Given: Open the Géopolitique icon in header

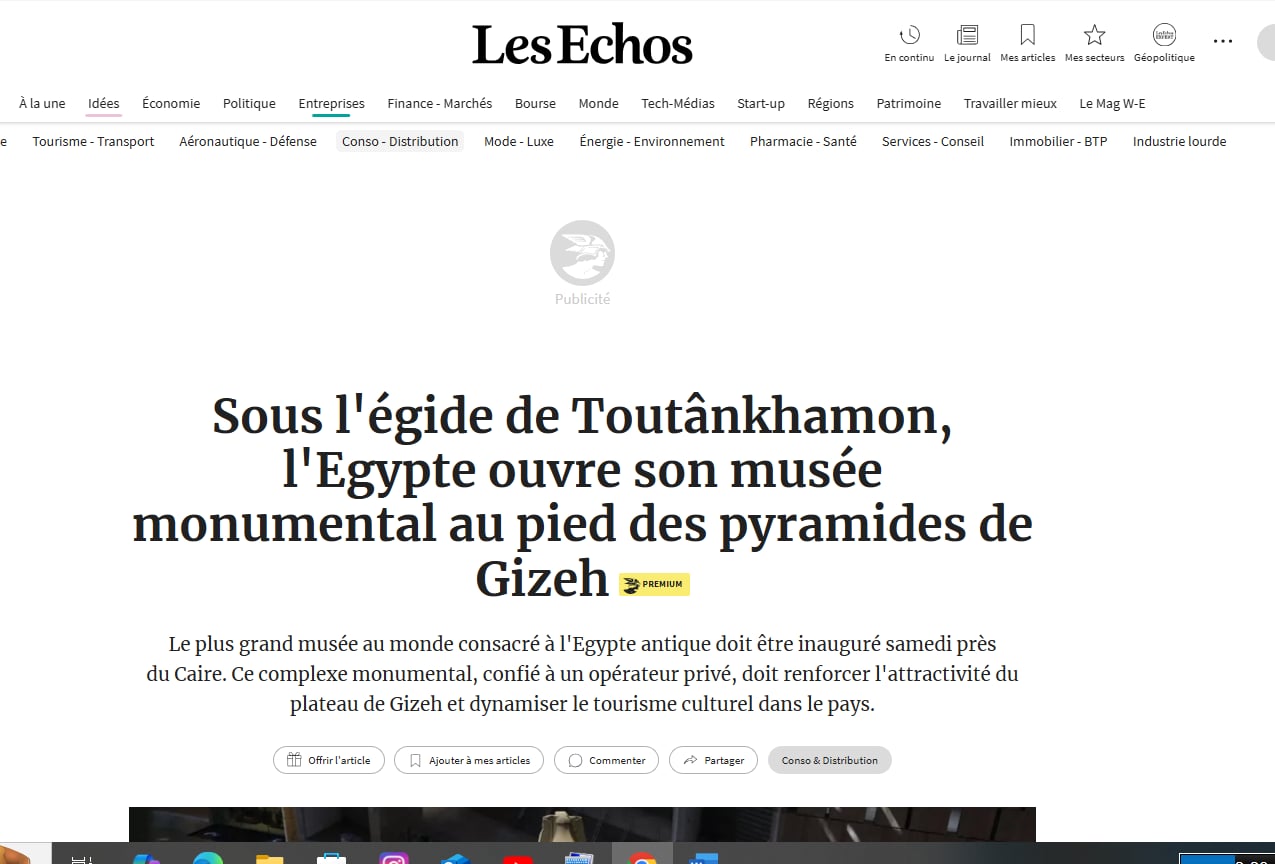Looking at the screenshot, I should [x=1164, y=35].
